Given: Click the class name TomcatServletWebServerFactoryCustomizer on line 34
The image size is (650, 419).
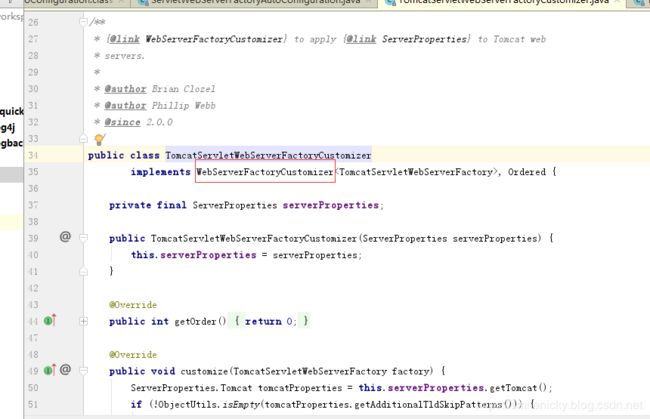Looking at the screenshot, I should point(268,155).
